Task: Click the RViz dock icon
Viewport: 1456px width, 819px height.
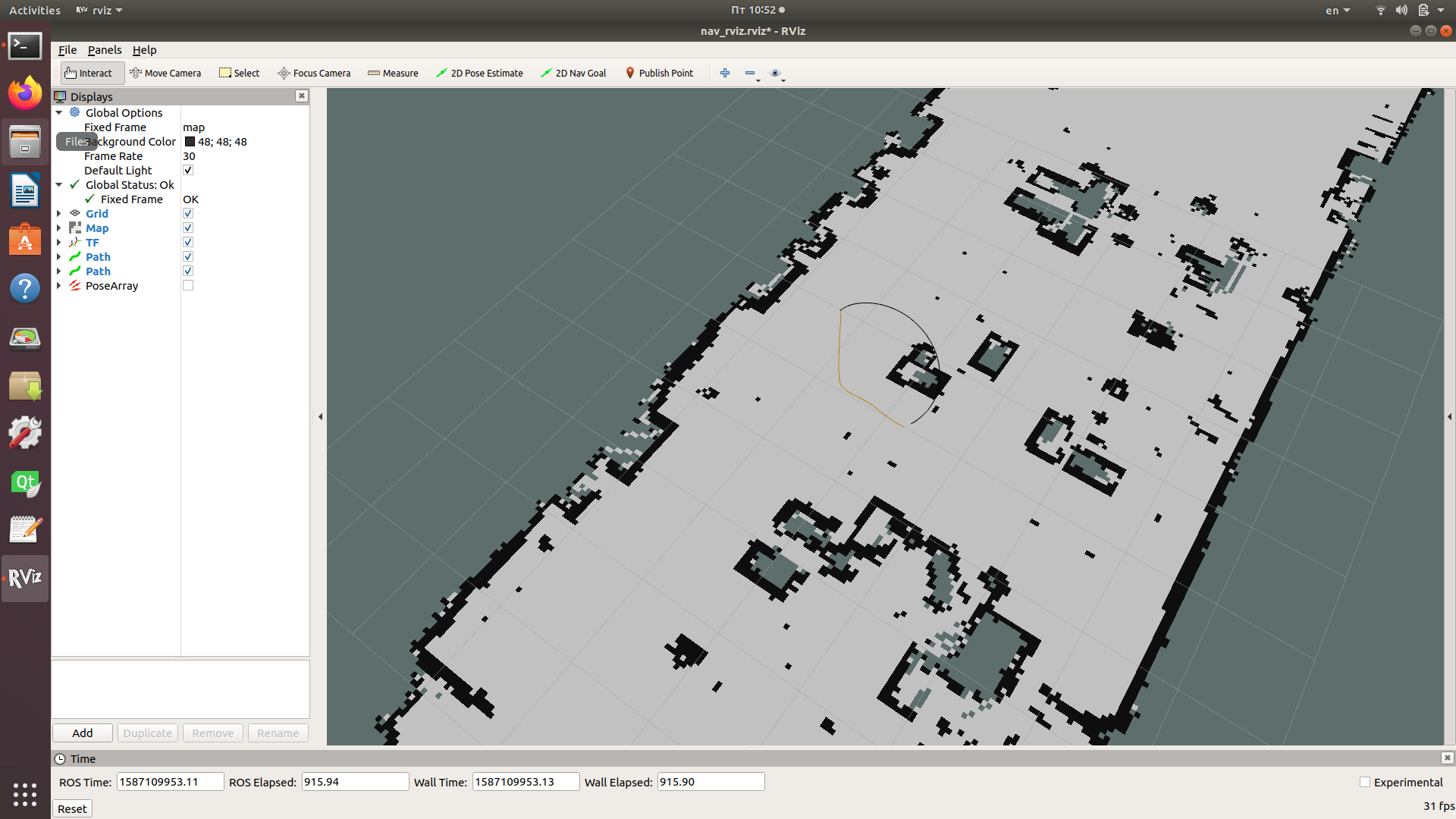Action: click(25, 578)
